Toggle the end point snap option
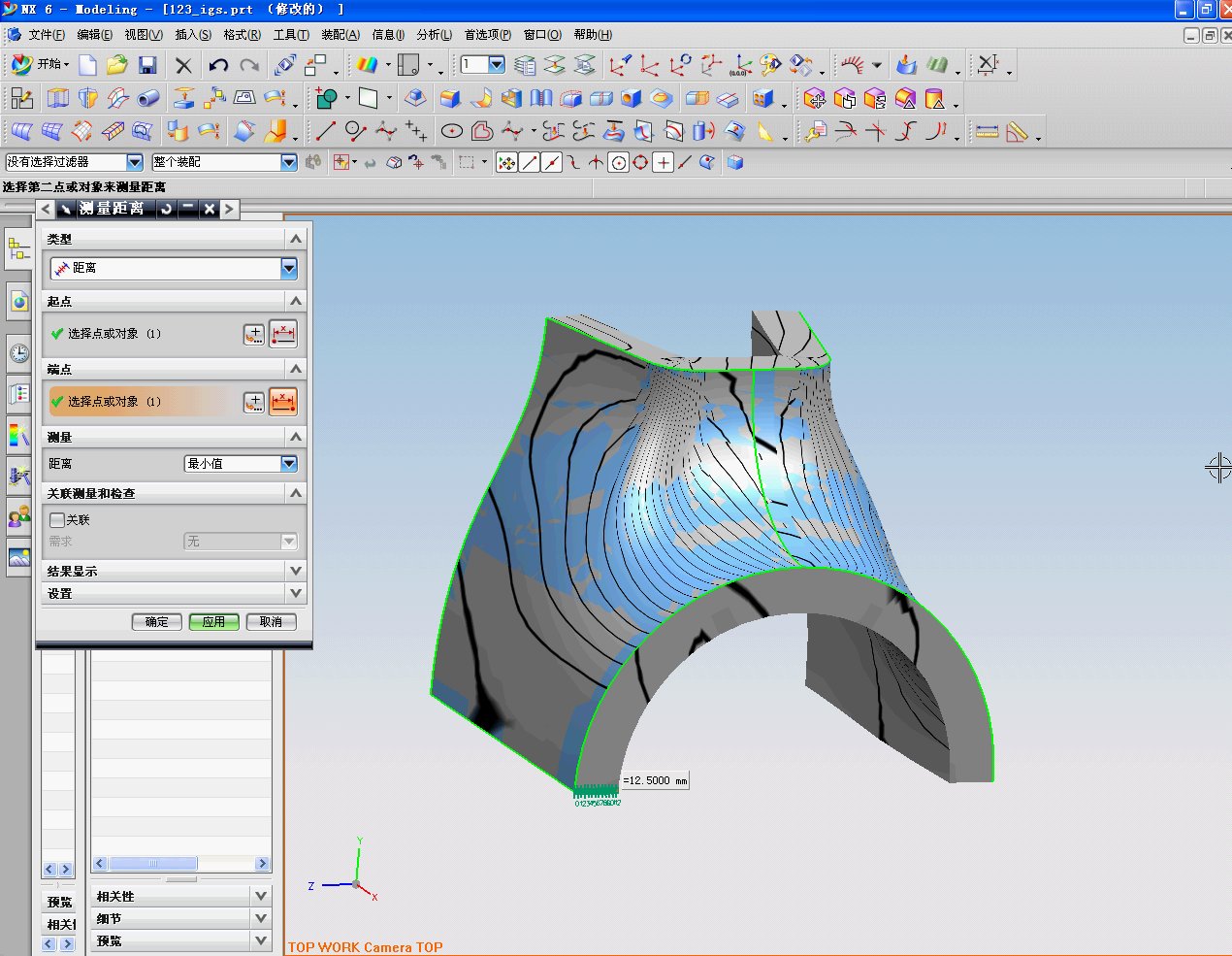 click(530, 162)
